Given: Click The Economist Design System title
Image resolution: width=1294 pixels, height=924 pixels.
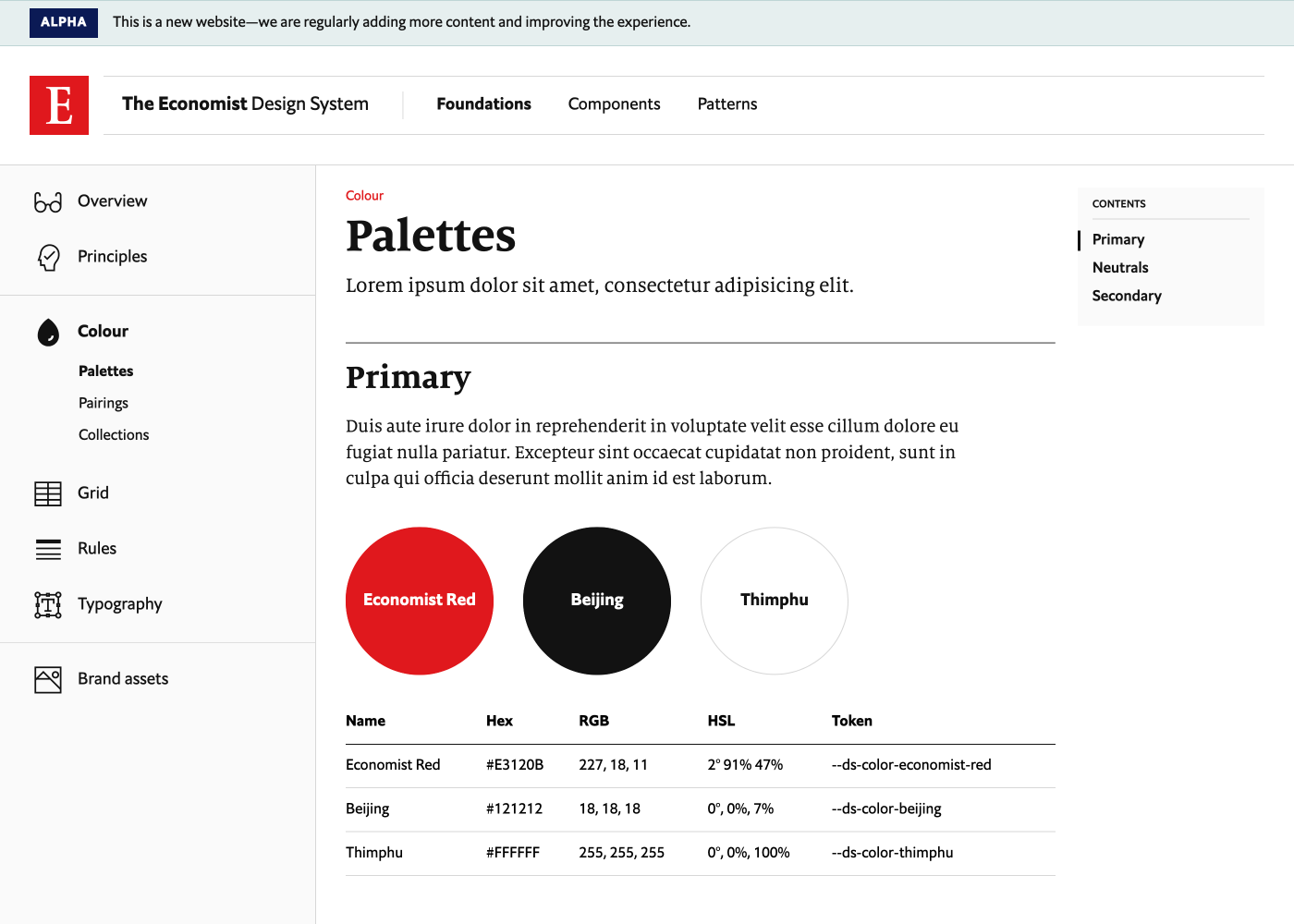Looking at the screenshot, I should 245,104.
